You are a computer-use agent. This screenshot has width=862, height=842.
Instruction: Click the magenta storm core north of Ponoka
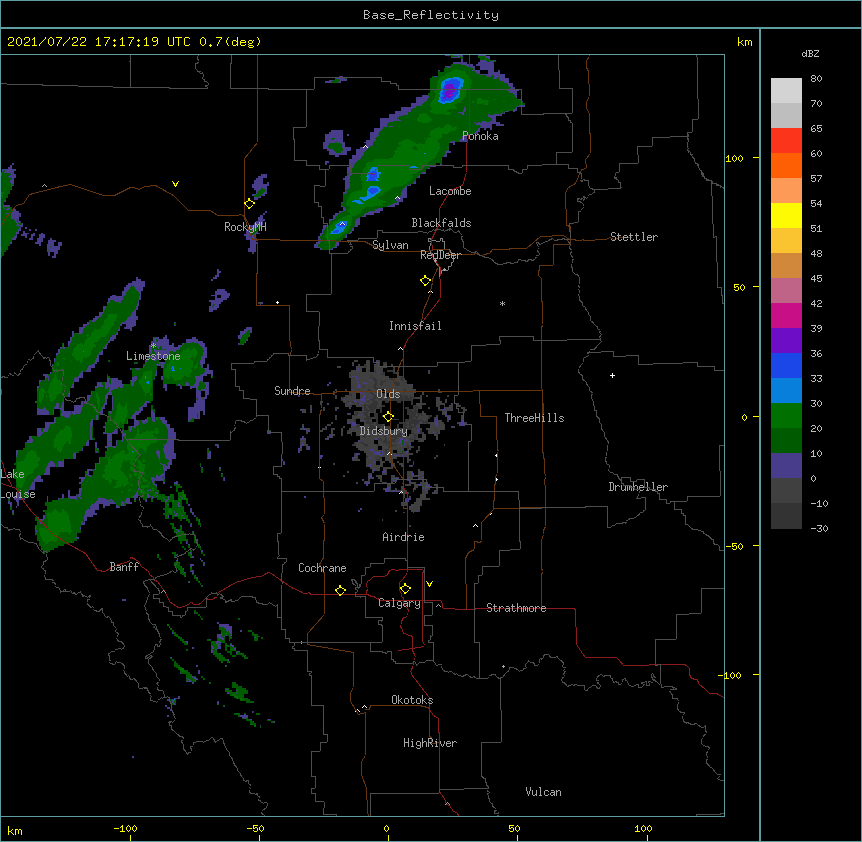450,91
